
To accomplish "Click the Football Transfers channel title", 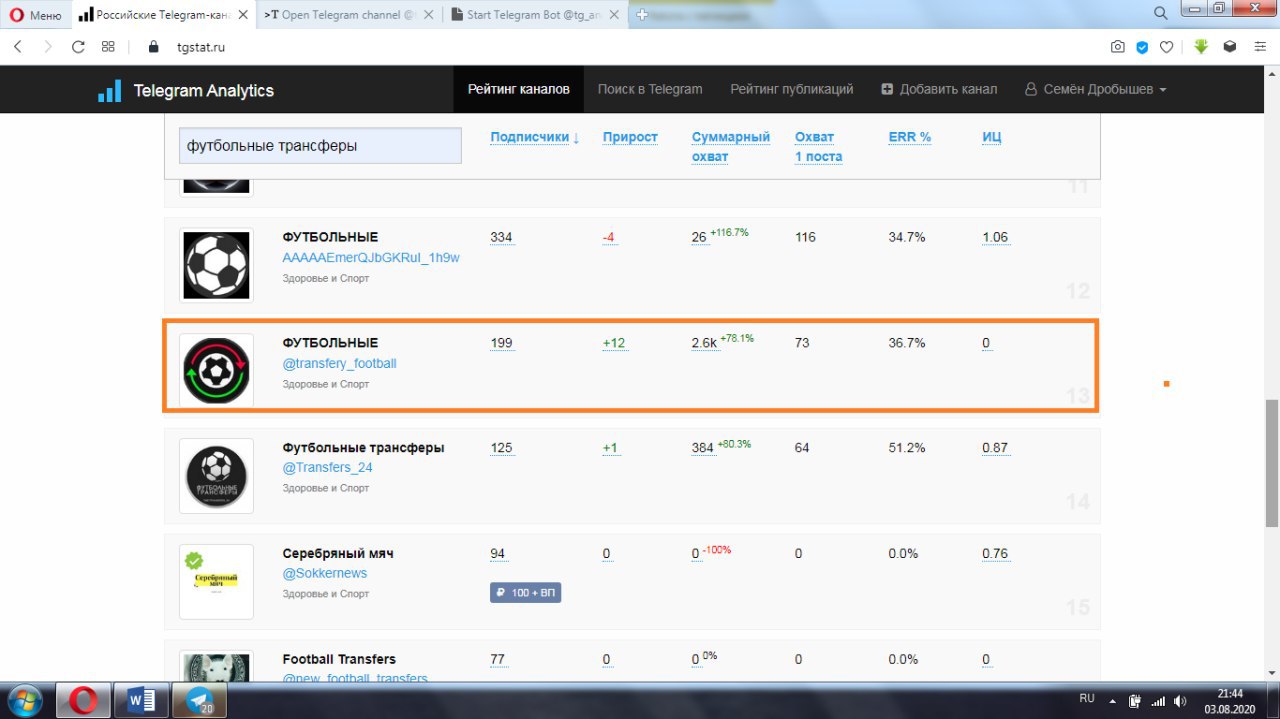I will (339, 659).
